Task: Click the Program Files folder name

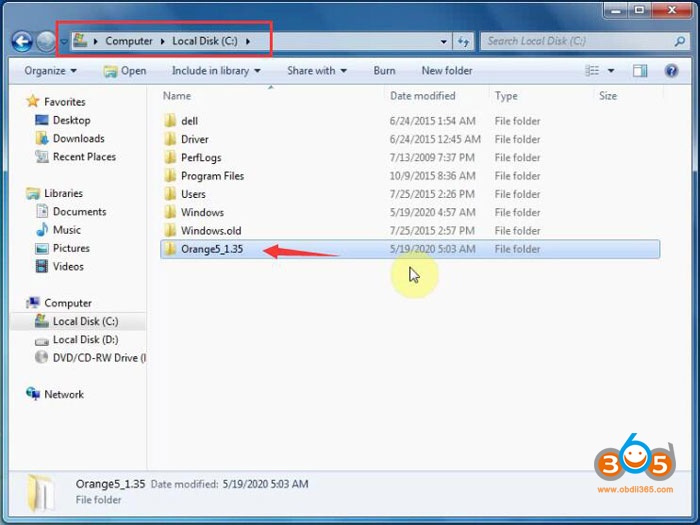Action: coord(212,176)
